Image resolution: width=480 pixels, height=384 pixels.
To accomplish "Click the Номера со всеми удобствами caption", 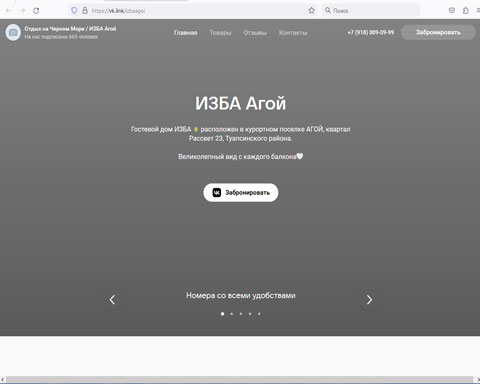I will pyautogui.click(x=241, y=295).
